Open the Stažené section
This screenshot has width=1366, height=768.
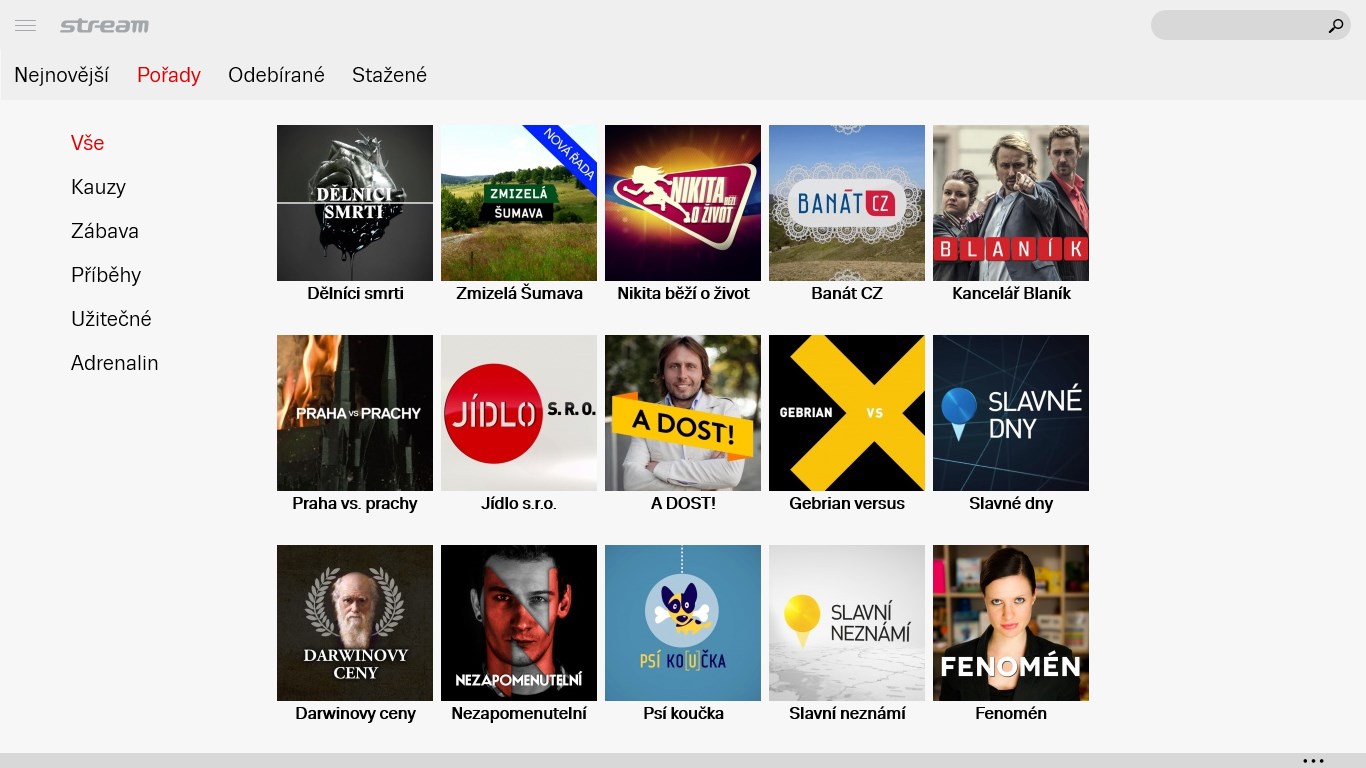point(389,75)
